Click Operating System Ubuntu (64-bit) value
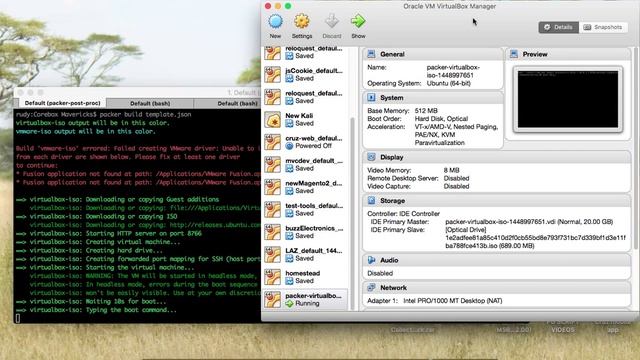 pyautogui.click(x=449, y=83)
